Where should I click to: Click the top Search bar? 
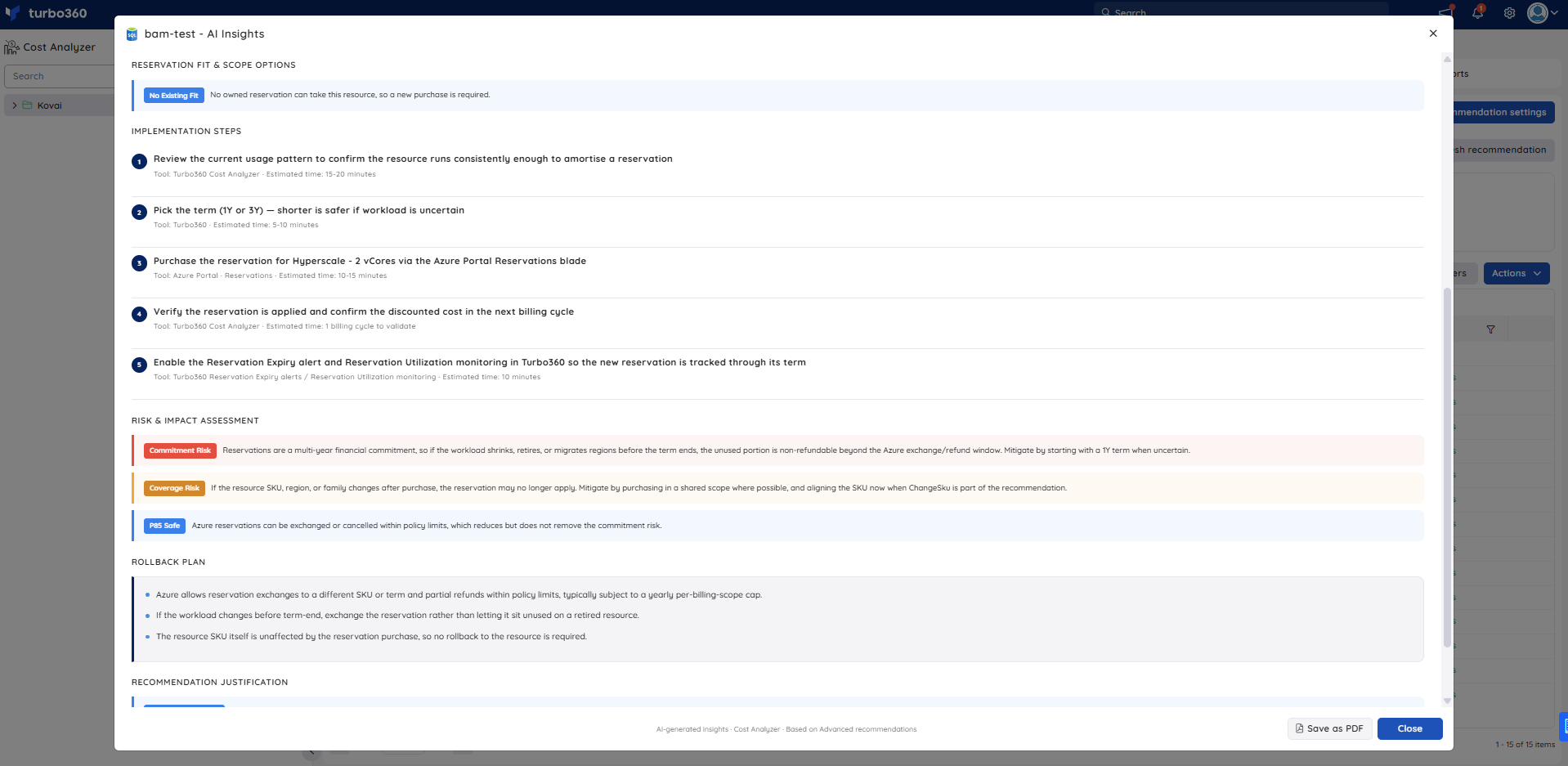[1241, 11]
